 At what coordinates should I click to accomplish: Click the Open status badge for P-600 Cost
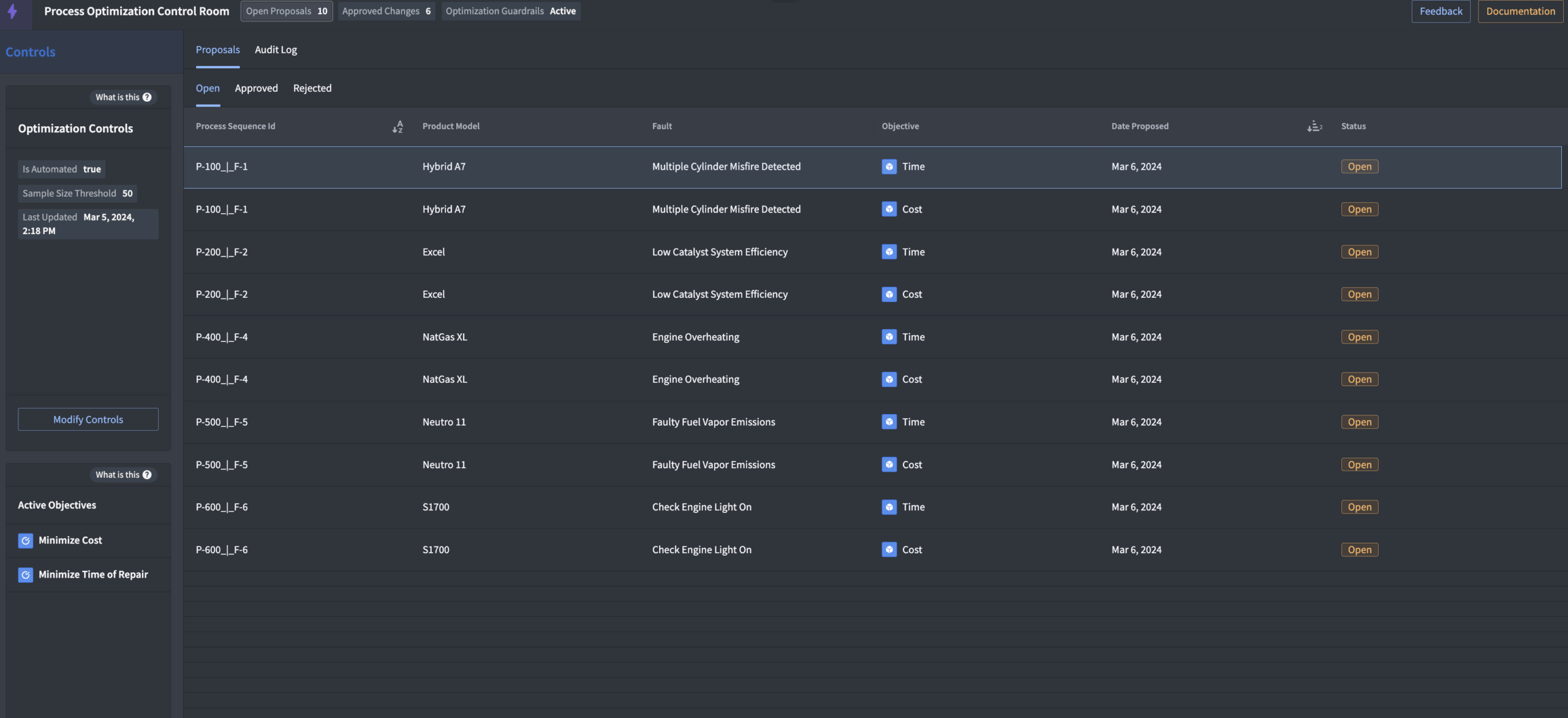coord(1359,550)
